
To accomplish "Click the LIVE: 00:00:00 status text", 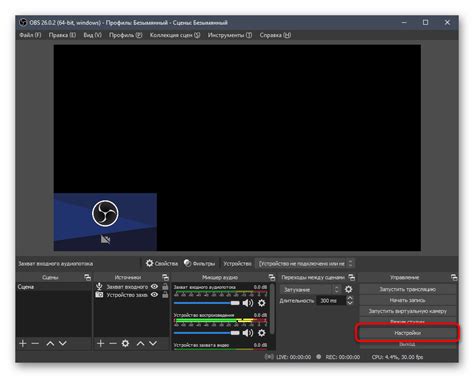I will [x=294, y=357].
